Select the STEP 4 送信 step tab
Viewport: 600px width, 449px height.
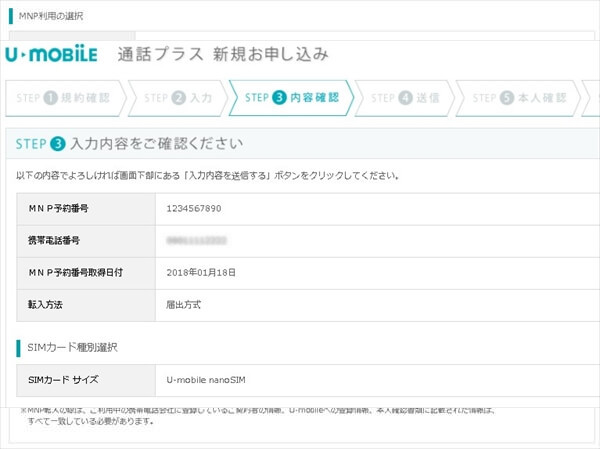[x=405, y=98]
